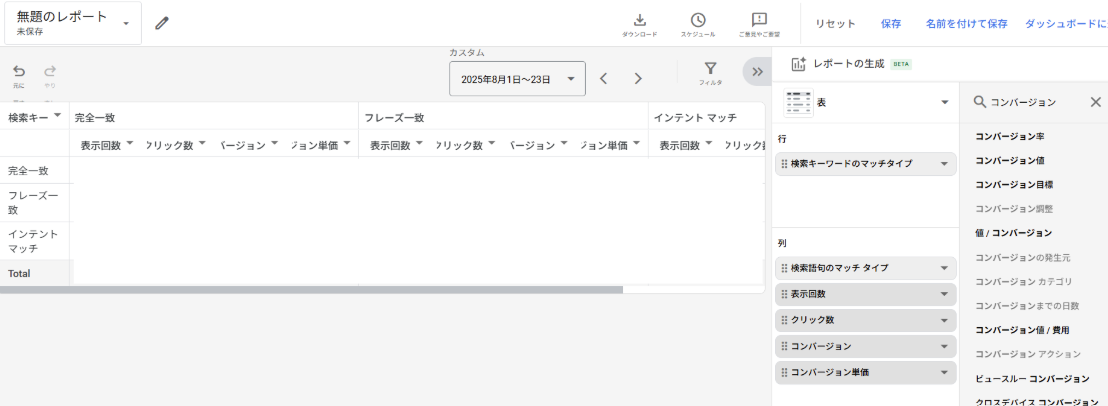Click the search field containing コンバージョン
The image size is (1108, 406).
pyautogui.click(x=1035, y=102)
